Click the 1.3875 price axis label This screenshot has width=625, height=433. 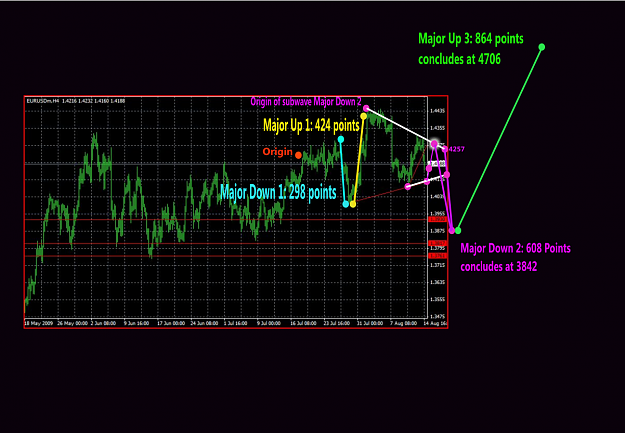click(x=438, y=231)
